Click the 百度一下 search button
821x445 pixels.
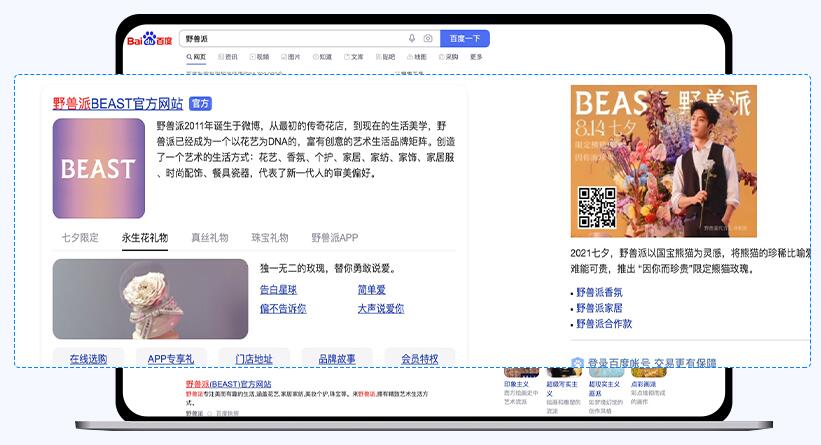pos(465,38)
